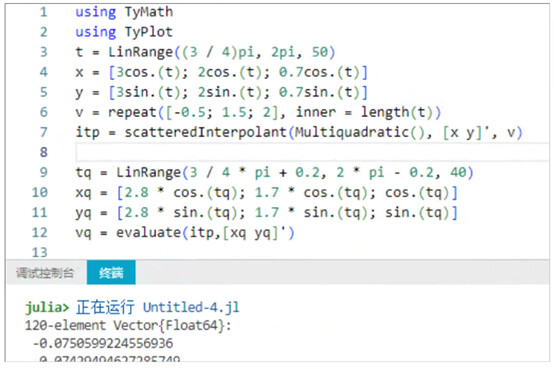This screenshot has height=369, width=554.
Task: Select the 终端 tab
Action: pos(111,273)
